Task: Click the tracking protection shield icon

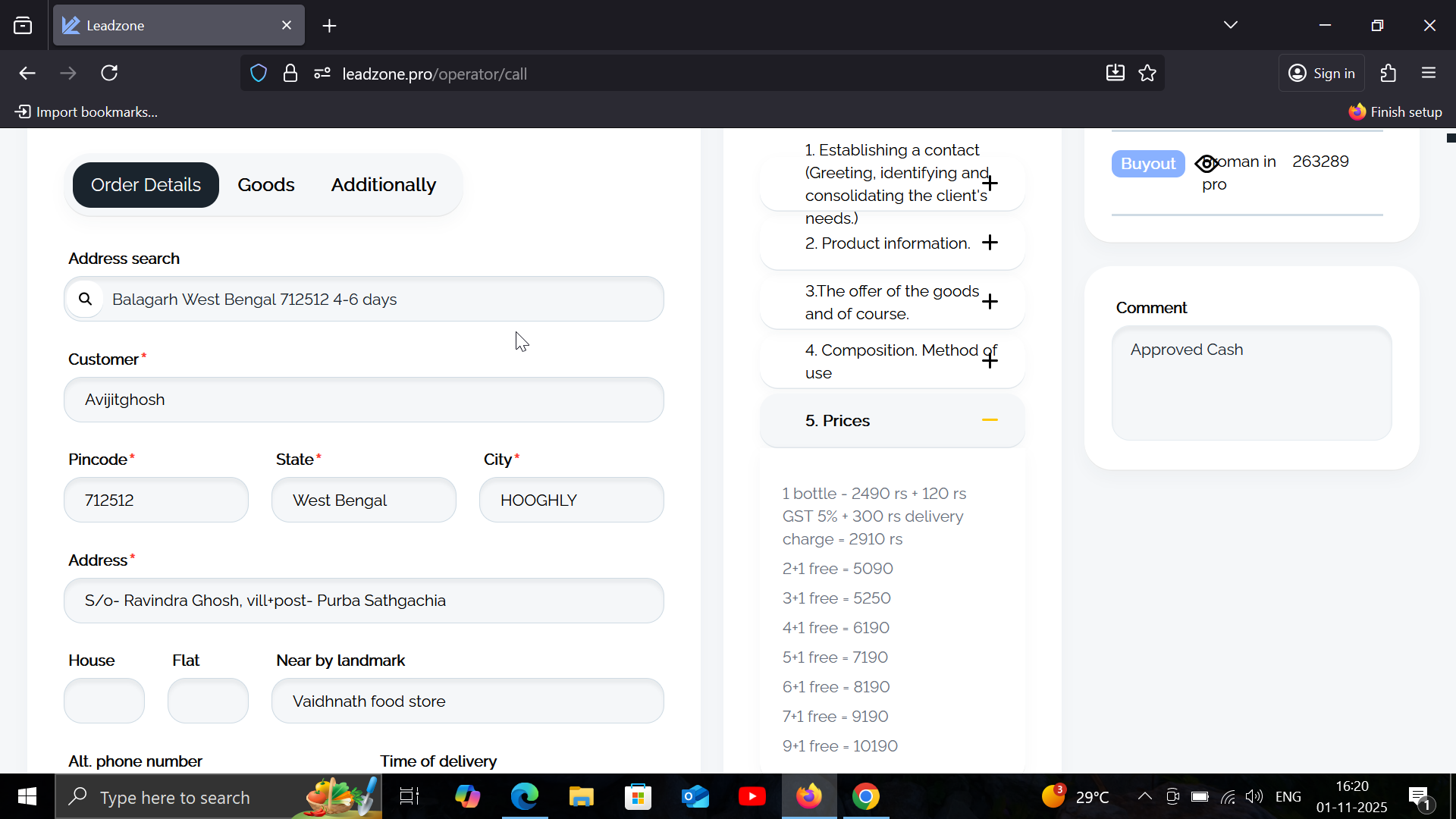Action: [x=259, y=74]
